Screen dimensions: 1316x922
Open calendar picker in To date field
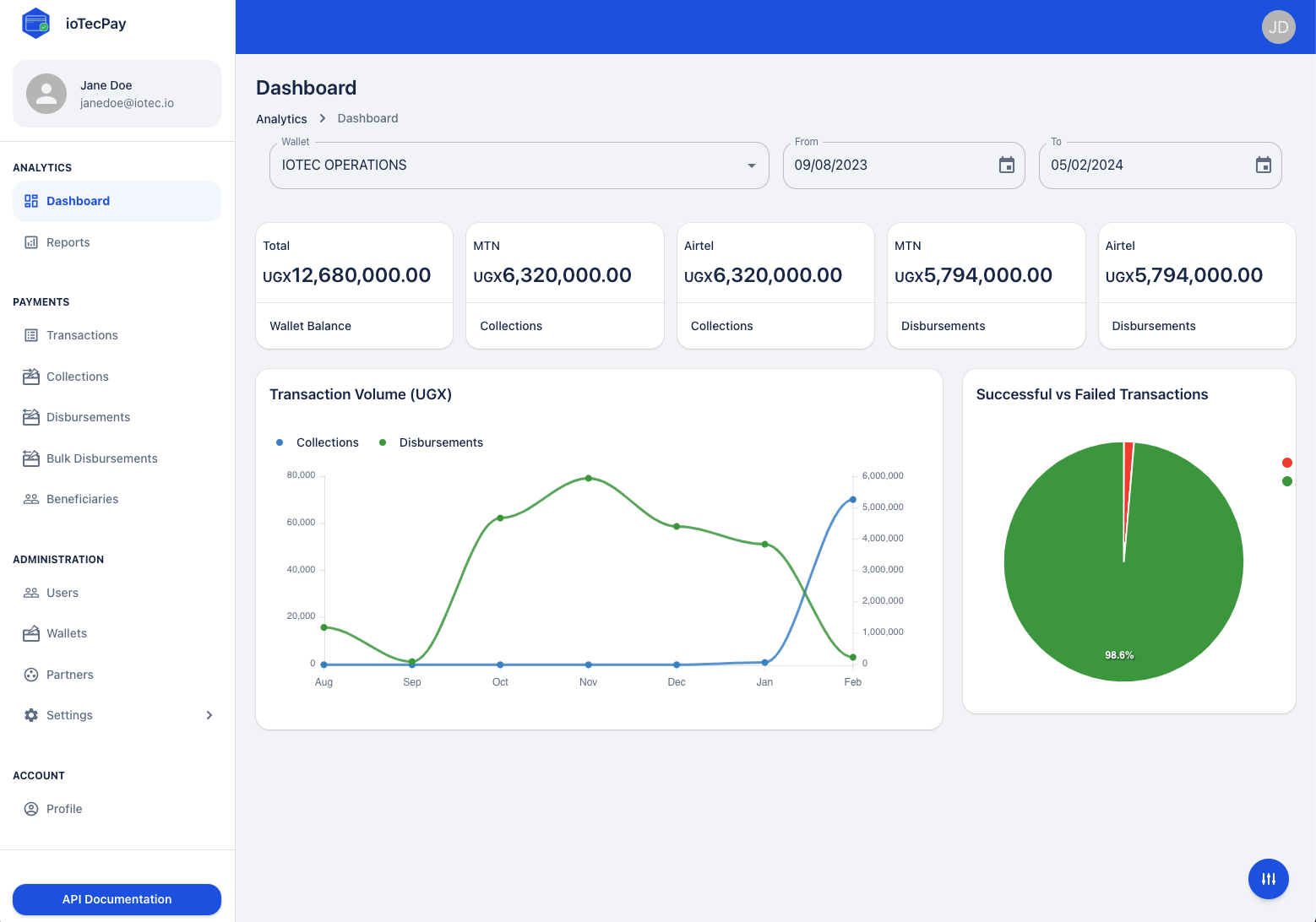click(x=1263, y=165)
